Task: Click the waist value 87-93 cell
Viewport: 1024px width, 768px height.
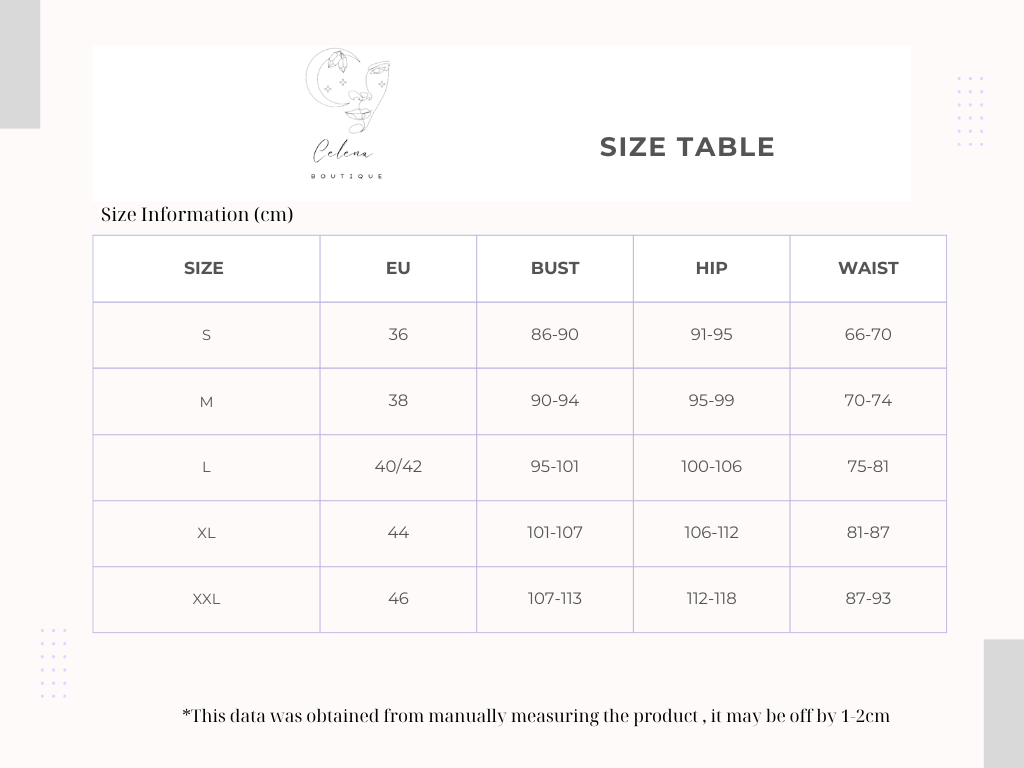Action: (x=868, y=599)
